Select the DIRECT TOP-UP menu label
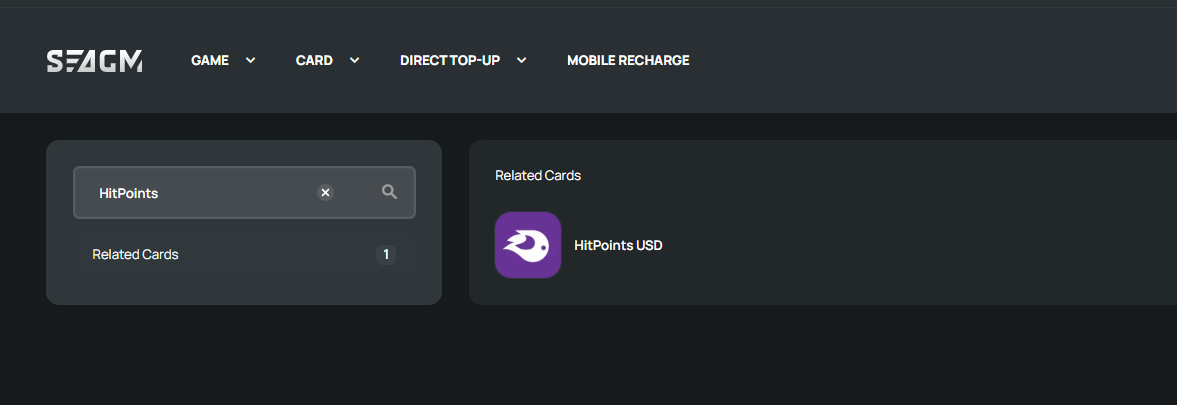This screenshot has width=1177, height=405. (x=450, y=60)
